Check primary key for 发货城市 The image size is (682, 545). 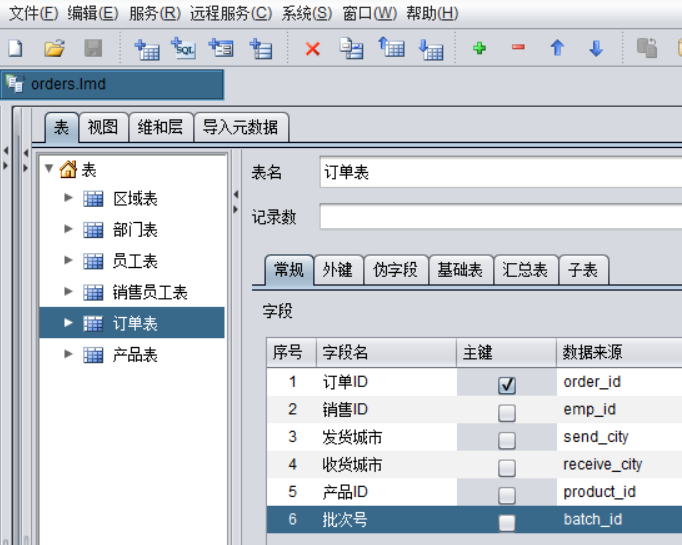click(507, 441)
